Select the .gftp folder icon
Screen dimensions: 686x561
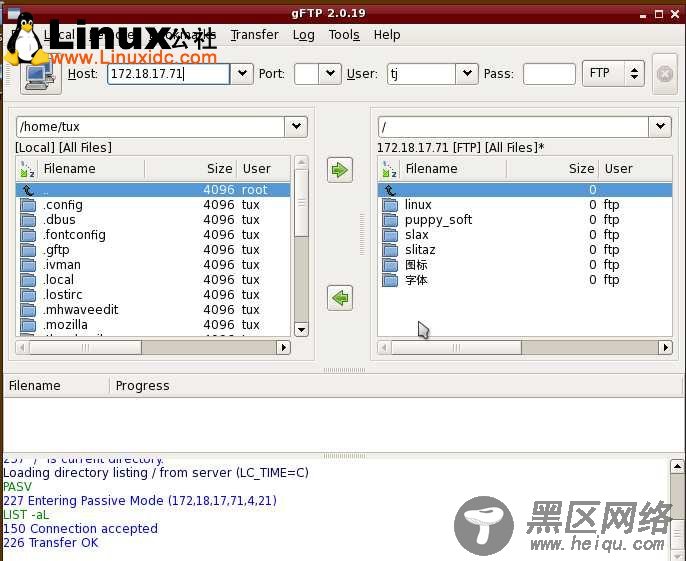pyautogui.click(x=28, y=250)
